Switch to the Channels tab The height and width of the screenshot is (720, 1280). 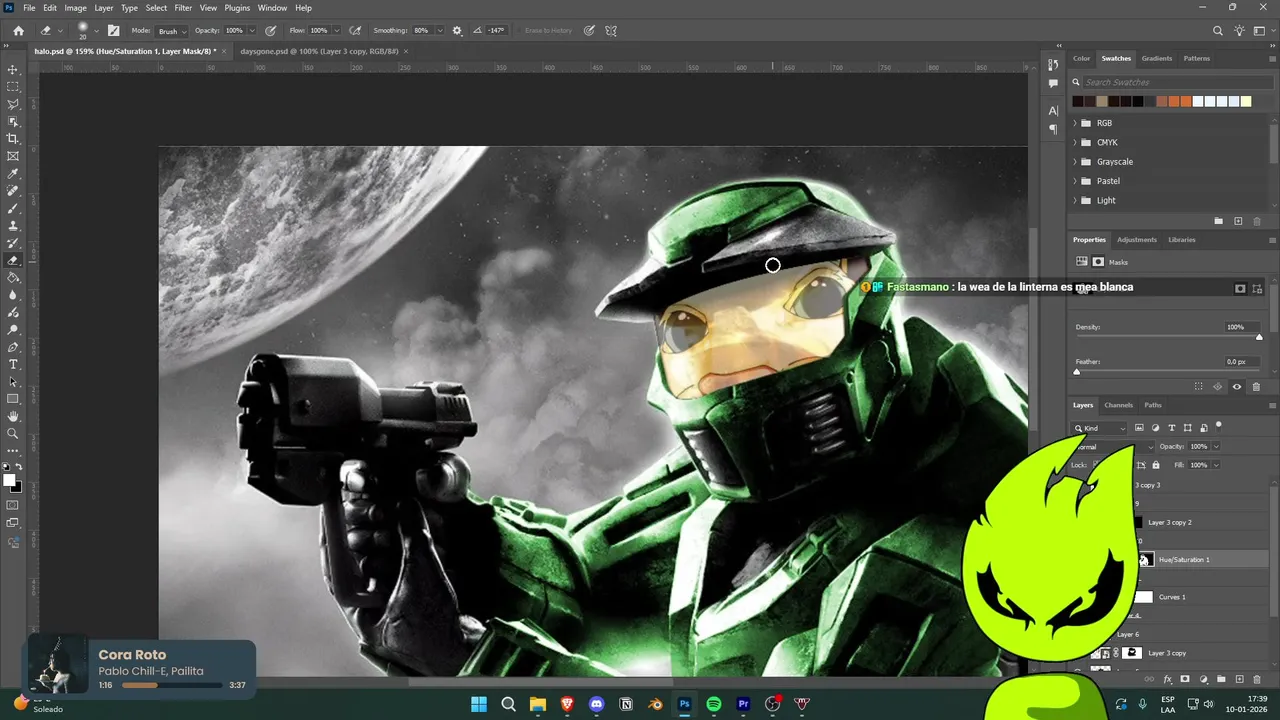point(1118,405)
